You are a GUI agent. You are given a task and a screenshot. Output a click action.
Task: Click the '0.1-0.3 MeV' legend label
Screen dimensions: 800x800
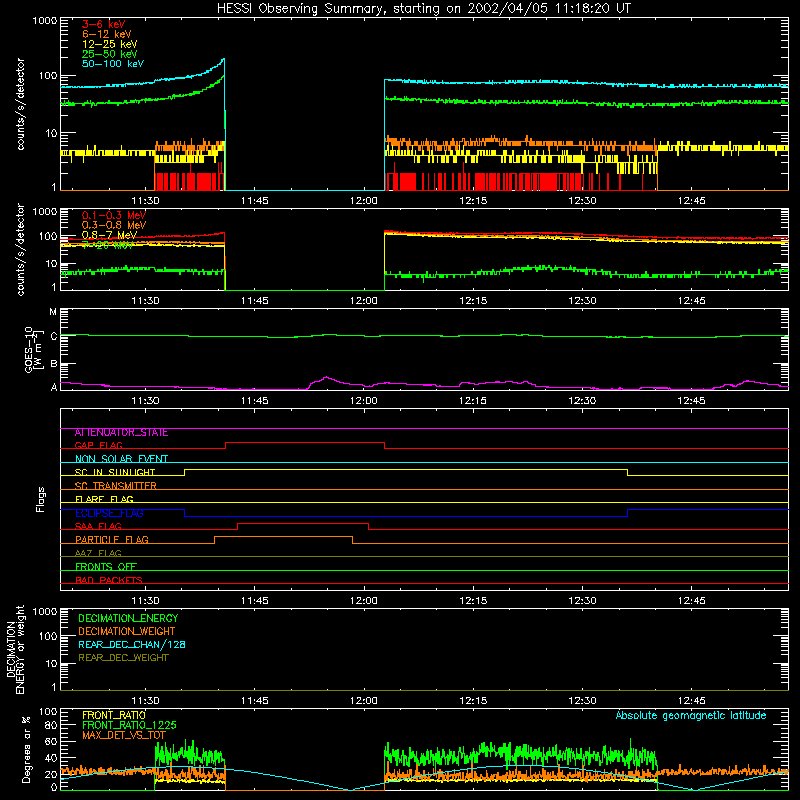[113, 215]
